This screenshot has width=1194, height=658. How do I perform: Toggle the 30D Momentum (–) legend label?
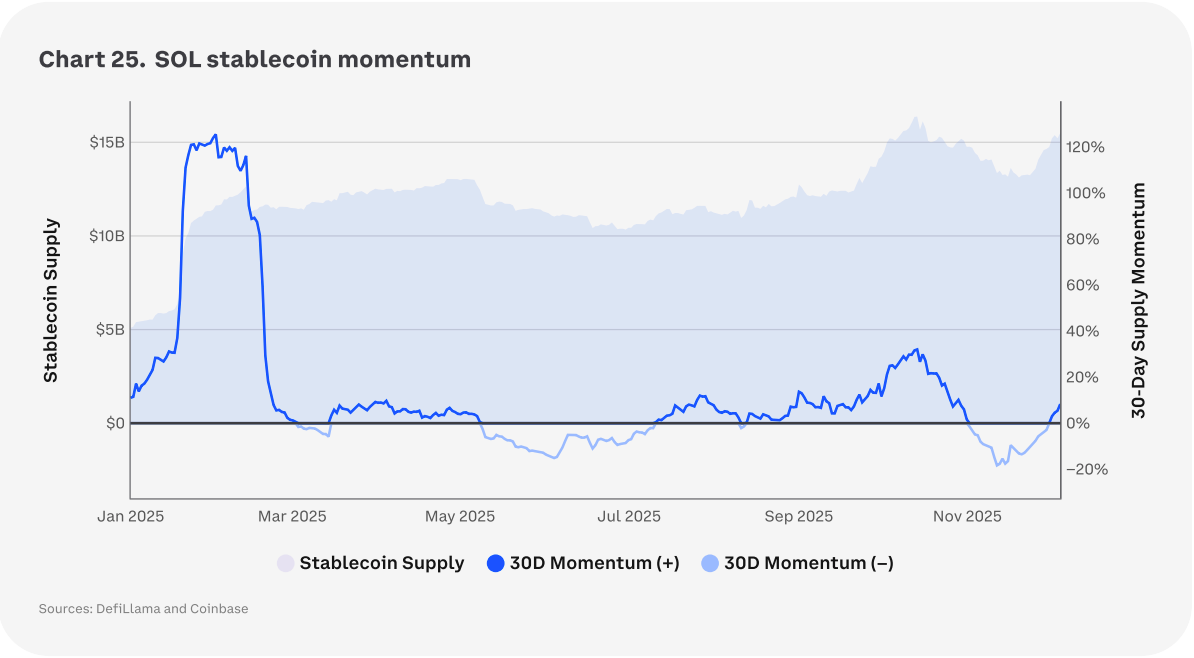[808, 563]
